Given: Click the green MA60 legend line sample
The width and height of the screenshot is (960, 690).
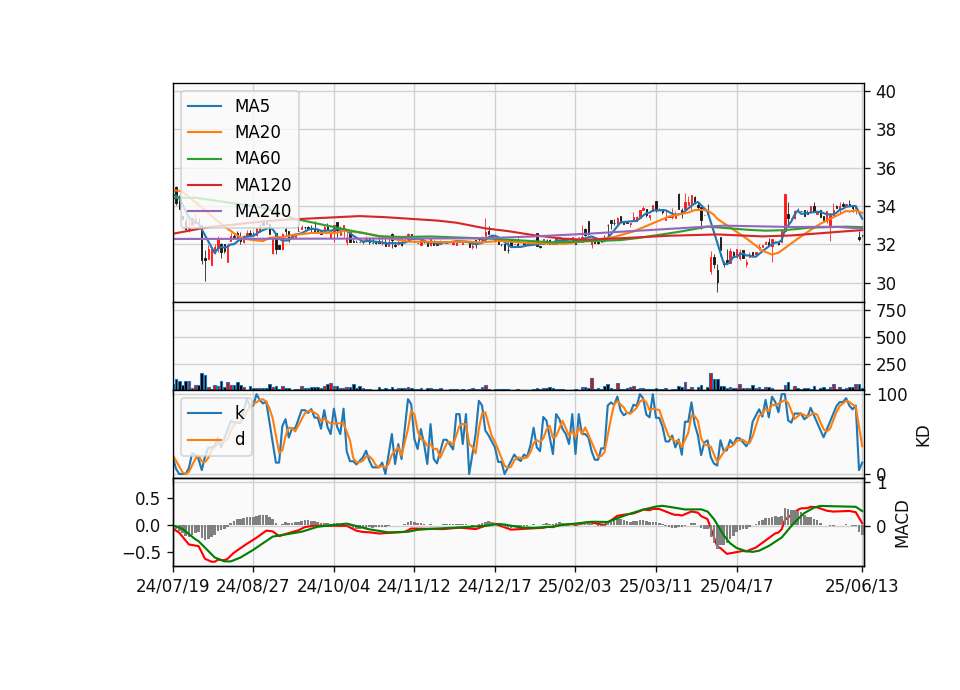Looking at the screenshot, I should point(204,159).
